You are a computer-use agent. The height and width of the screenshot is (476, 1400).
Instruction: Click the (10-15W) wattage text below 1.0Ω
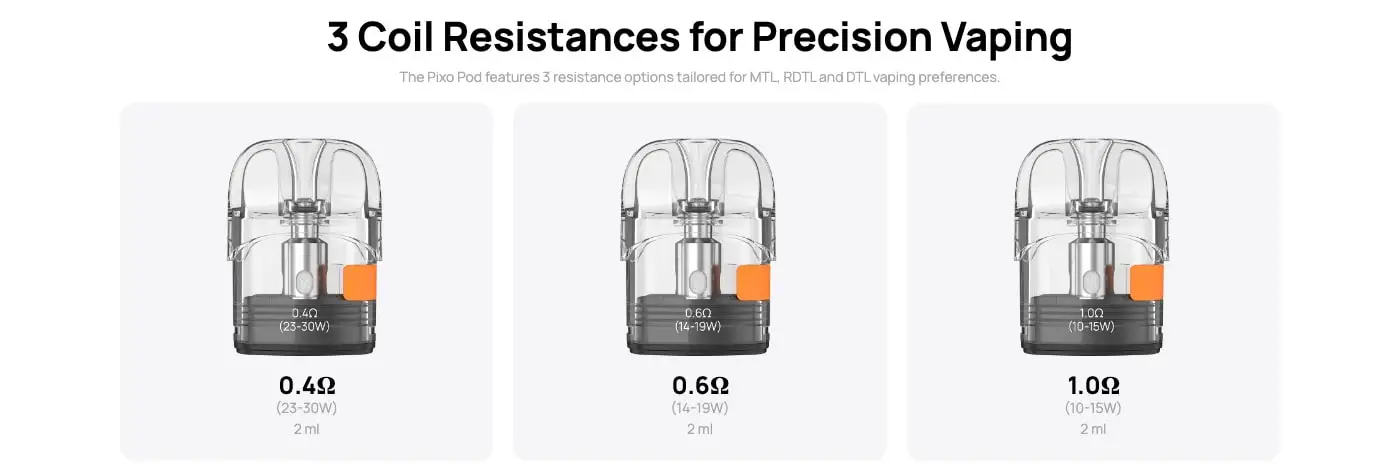pos(1093,408)
